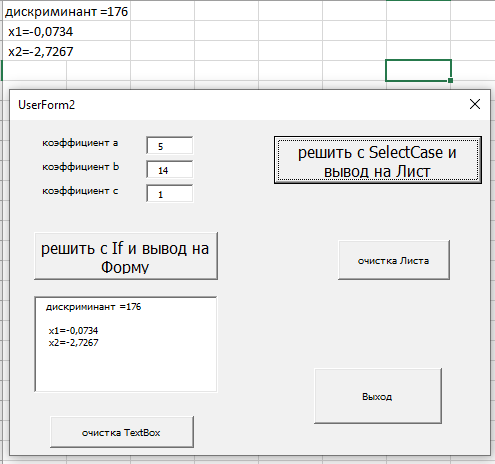The image size is (495, 464).
Task: Click the UserForm2 title bar text
Action: [x=47, y=105]
